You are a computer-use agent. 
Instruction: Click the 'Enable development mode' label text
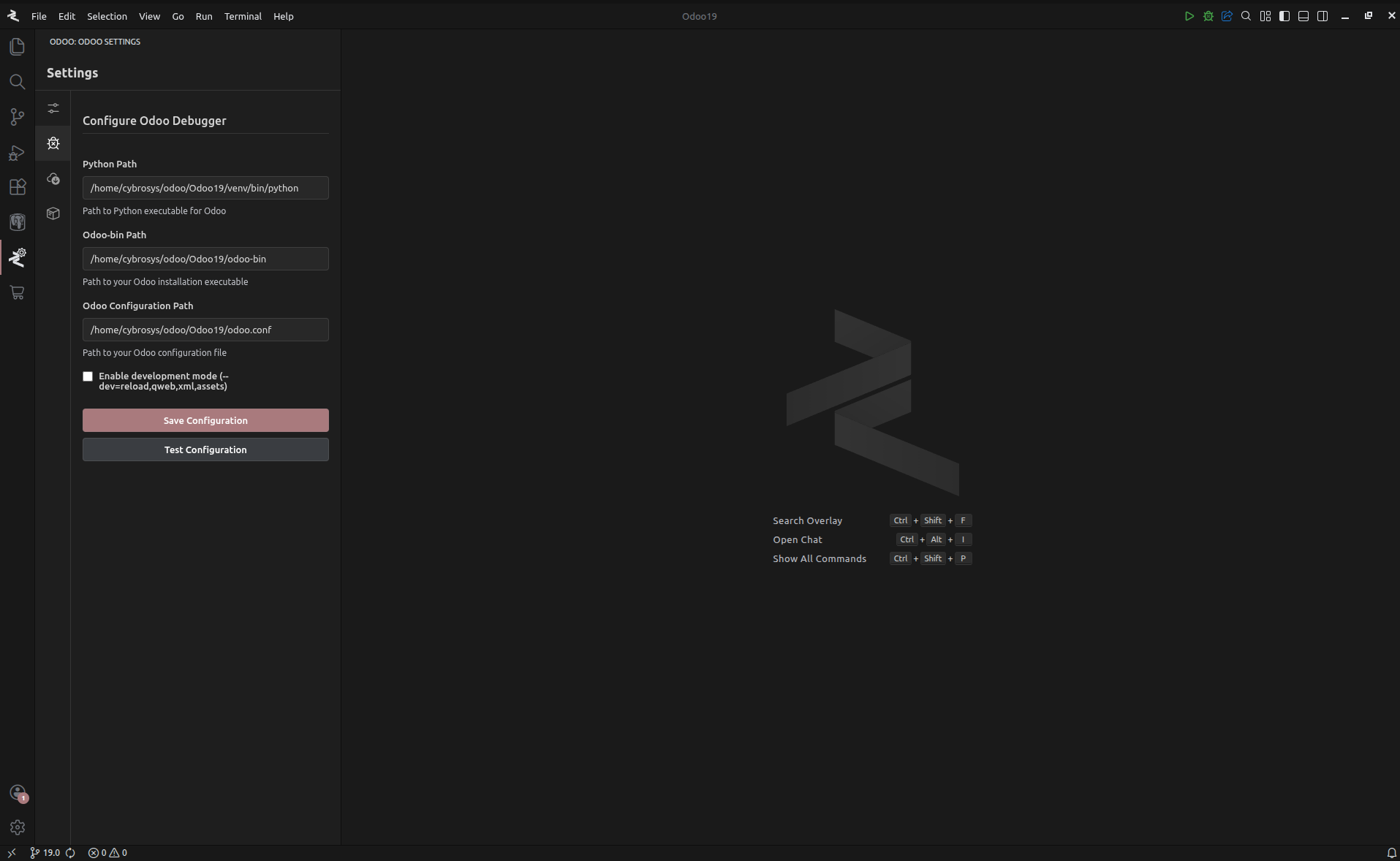tap(164, 381)
